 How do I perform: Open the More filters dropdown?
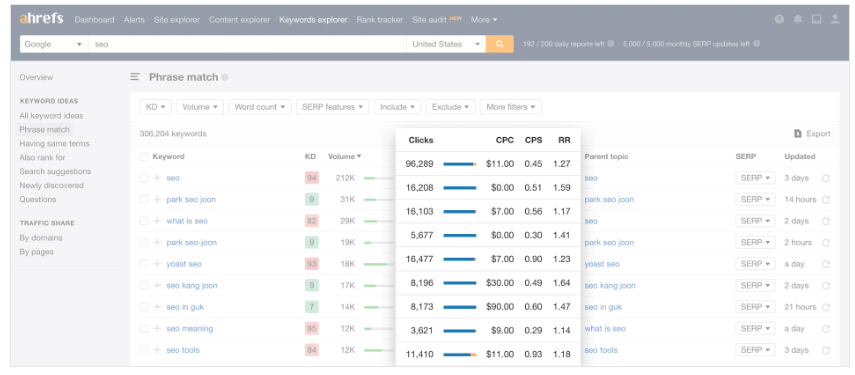[510, 107]
